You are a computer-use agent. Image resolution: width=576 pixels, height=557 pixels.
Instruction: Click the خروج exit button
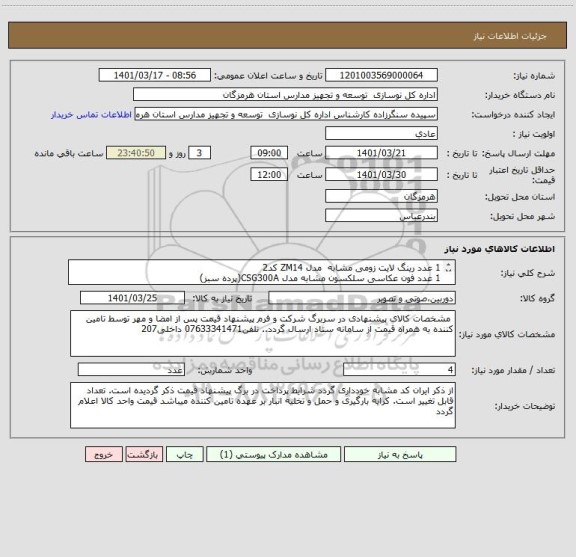104,454
